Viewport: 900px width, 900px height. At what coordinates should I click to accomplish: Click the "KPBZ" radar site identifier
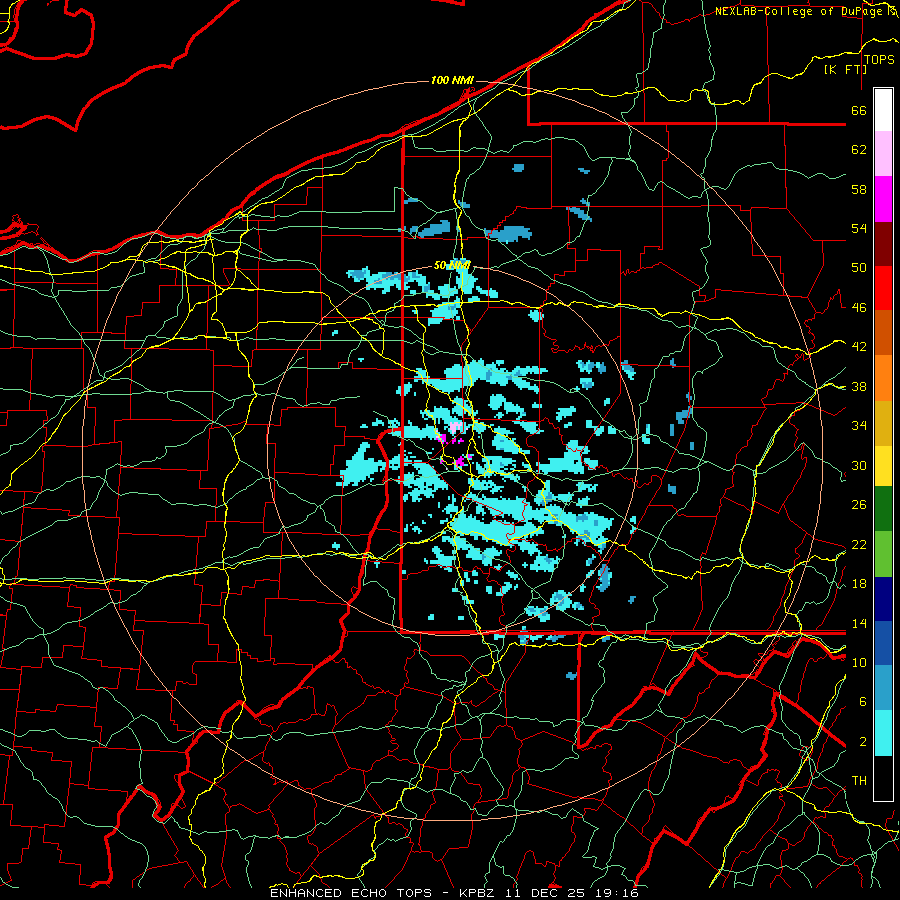tap(479, 893)
